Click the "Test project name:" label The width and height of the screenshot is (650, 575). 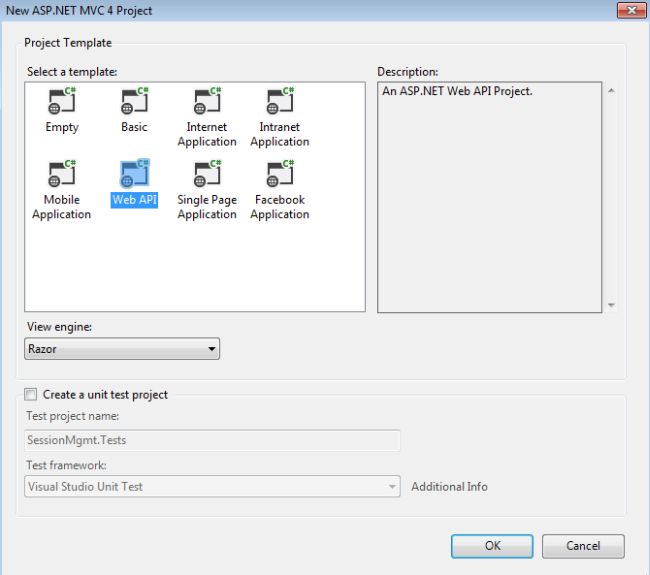coord(73,416)
